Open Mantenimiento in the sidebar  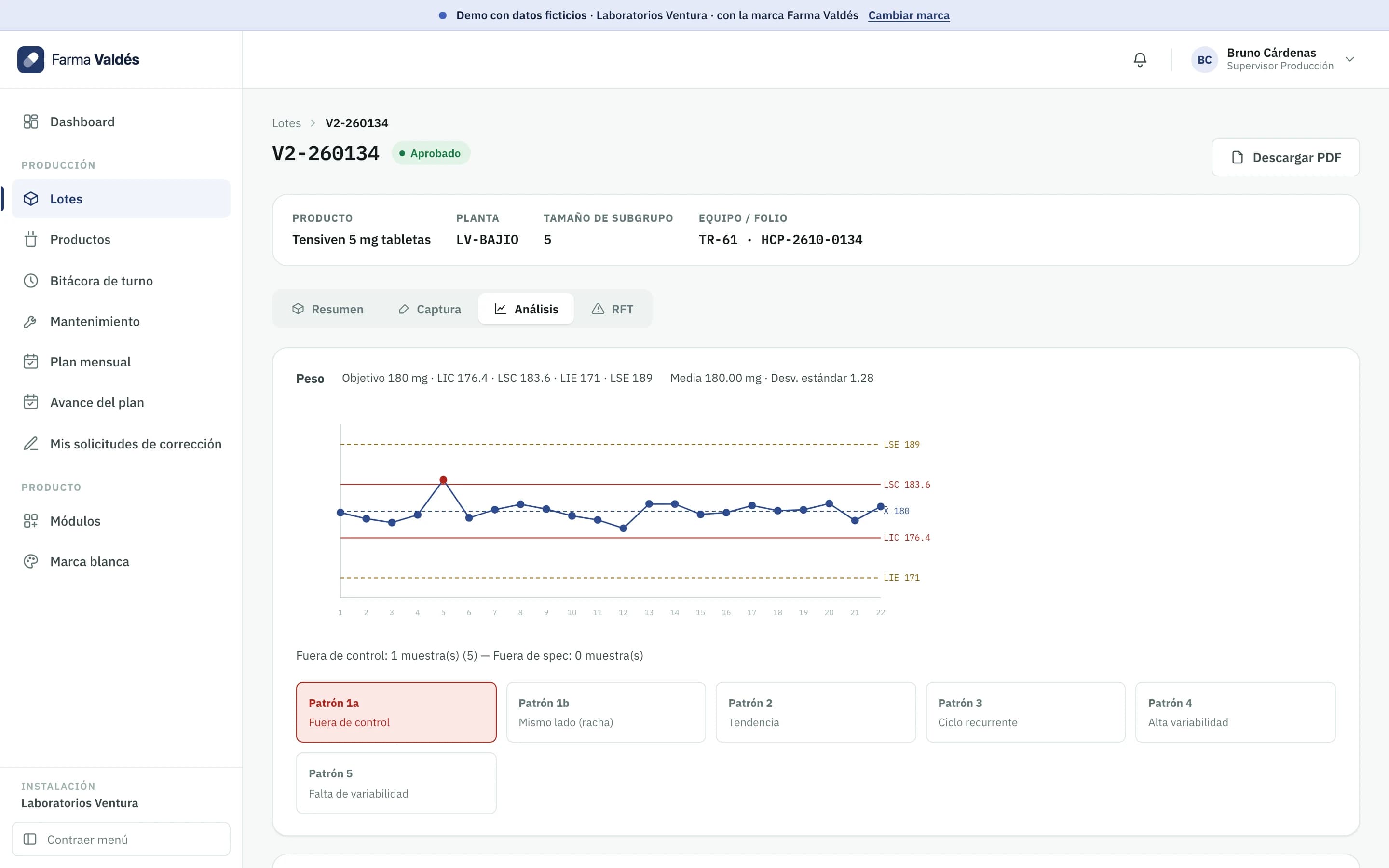coord(121,322)
